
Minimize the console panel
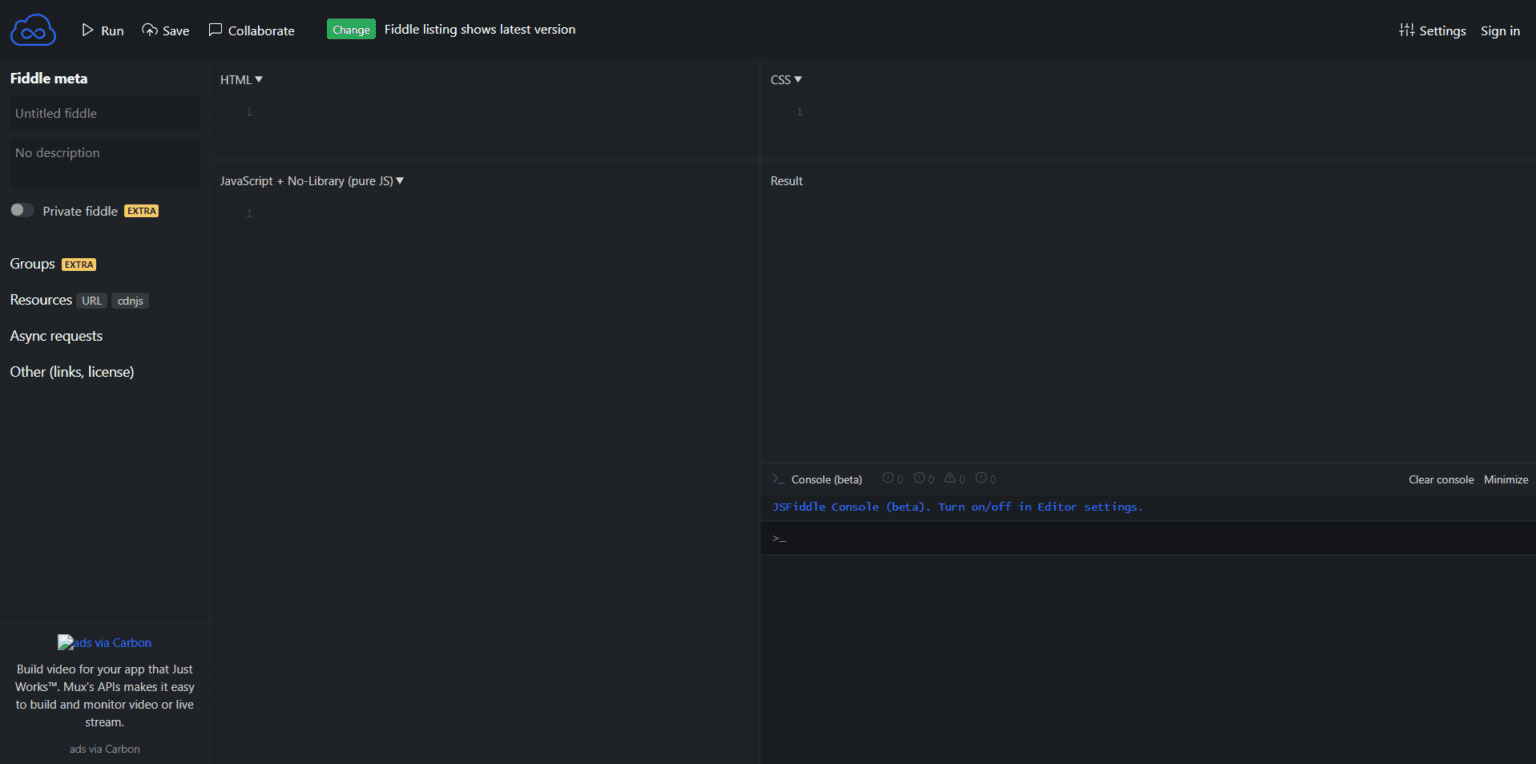1505,480
